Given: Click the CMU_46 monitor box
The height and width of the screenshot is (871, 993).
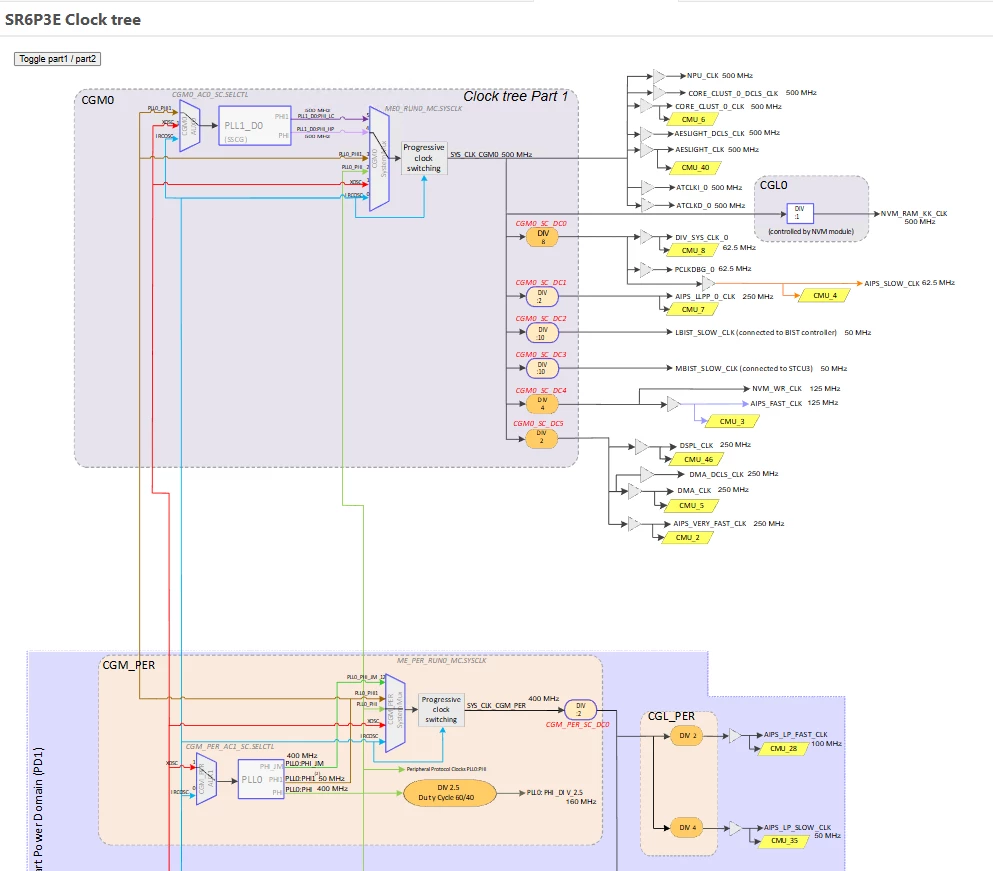Looking at the screenshot, I should click(699, 459).
